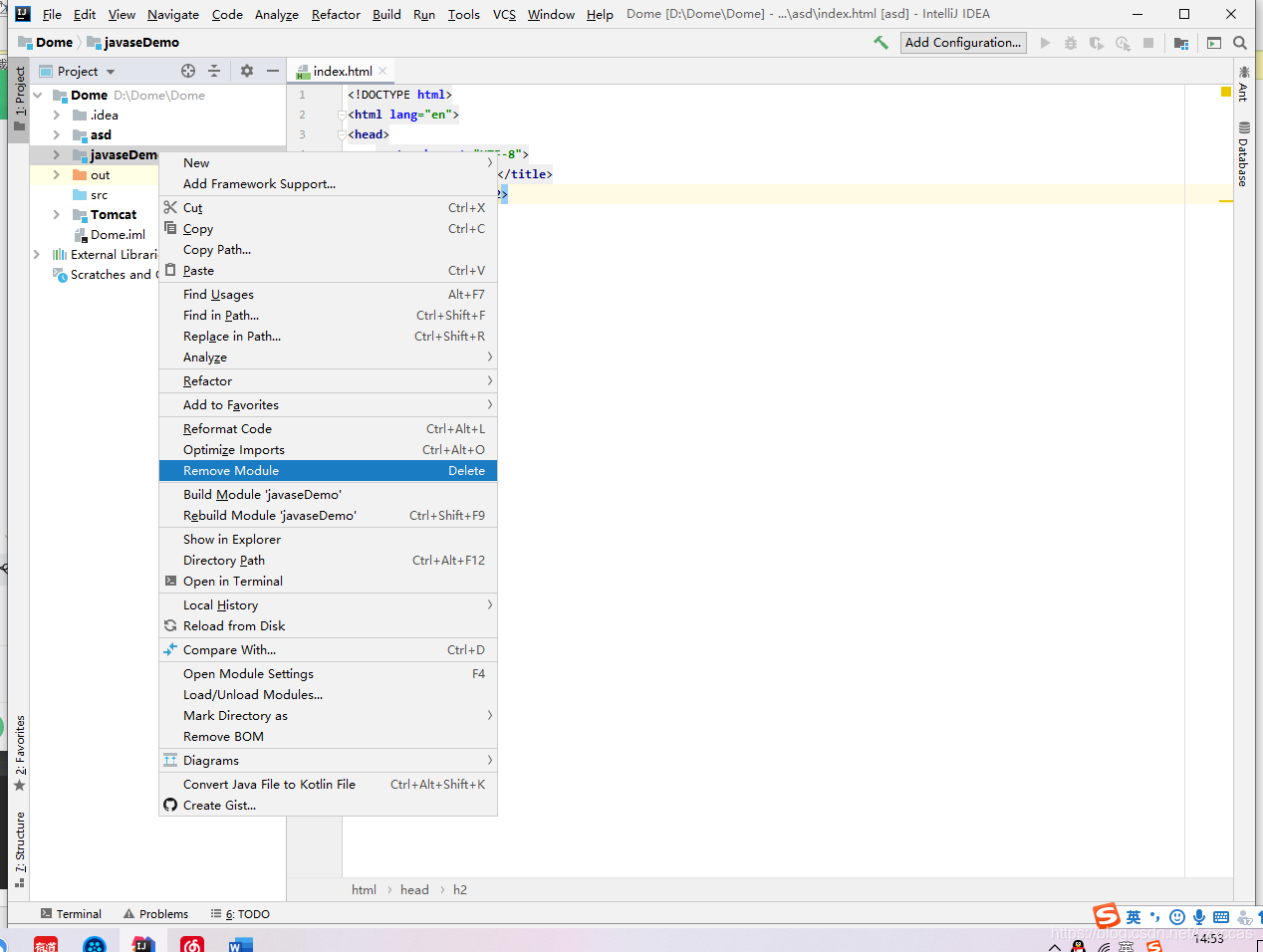
Task: Click the Sogou microphone voice input icon
Action: 1198,917
